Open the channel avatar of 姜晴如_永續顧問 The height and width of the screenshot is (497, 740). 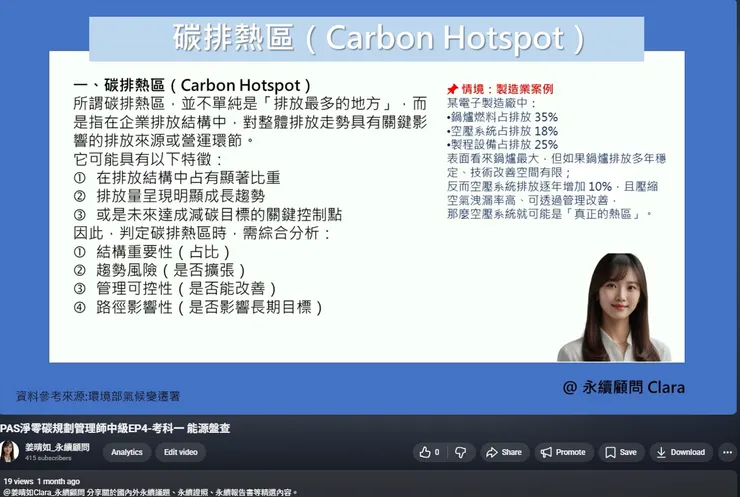[x=9, y=452]
